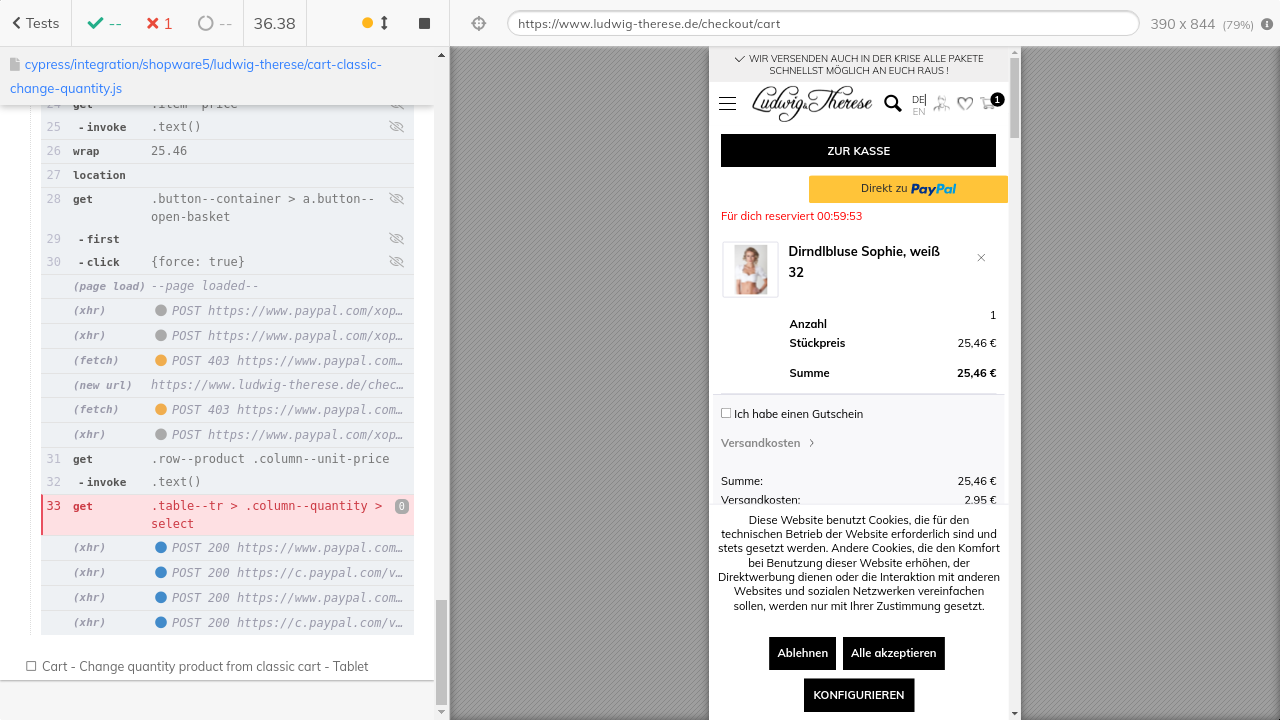Screen dimensions: 1280x720
Task: Accept all cookies with Alle akzeptieren
Action: click(x=893, y=653)
